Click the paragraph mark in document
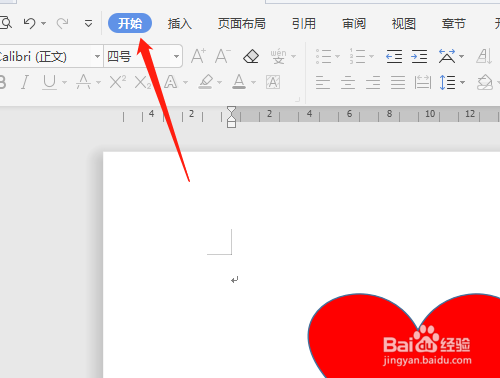The image size is (500, 378). [235, 280]
